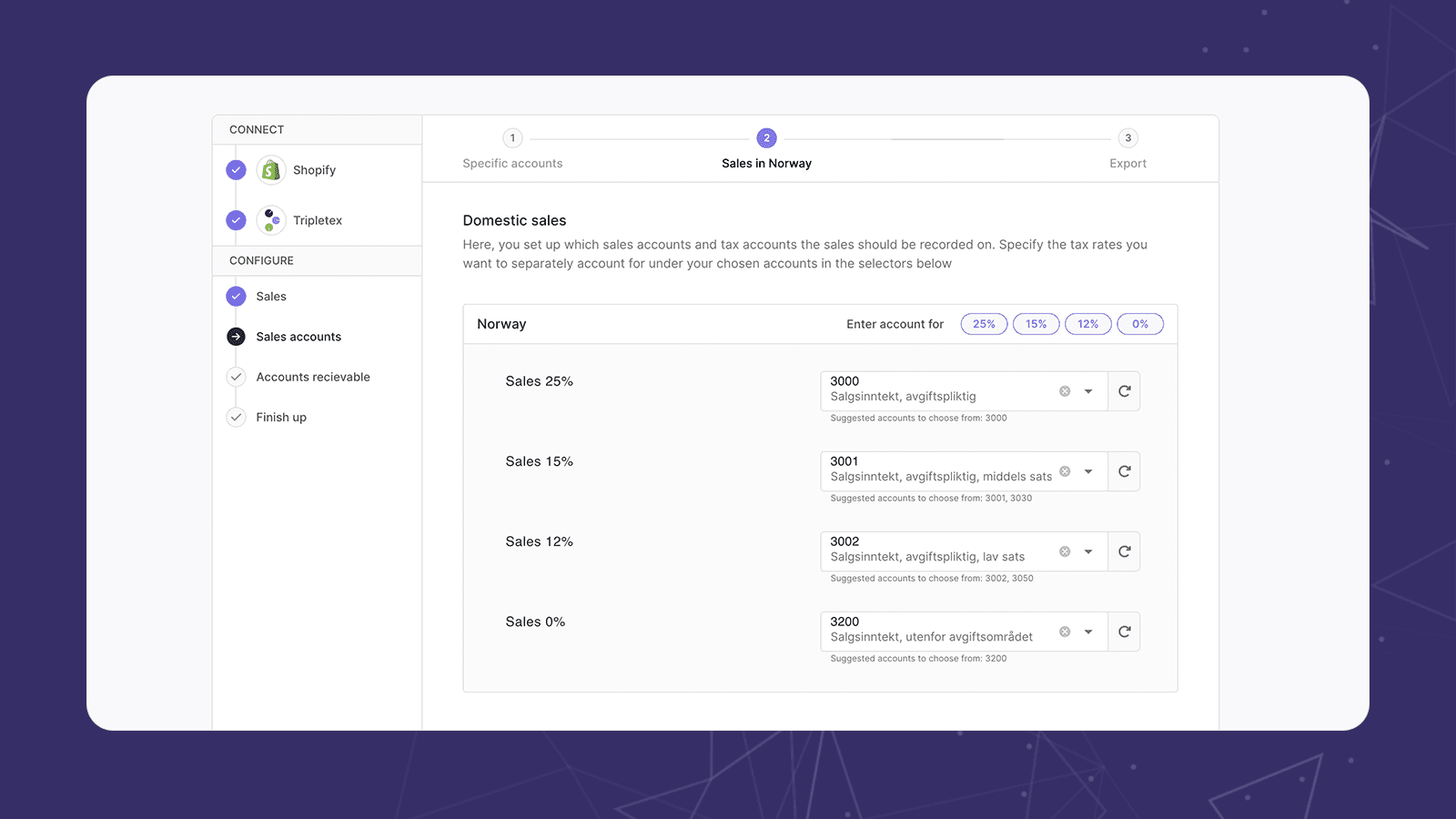Open the Sales 15% account dropdown arrow
Image resolution: width=1456 pixels, height=819 pixels.
click(1088, 471)
